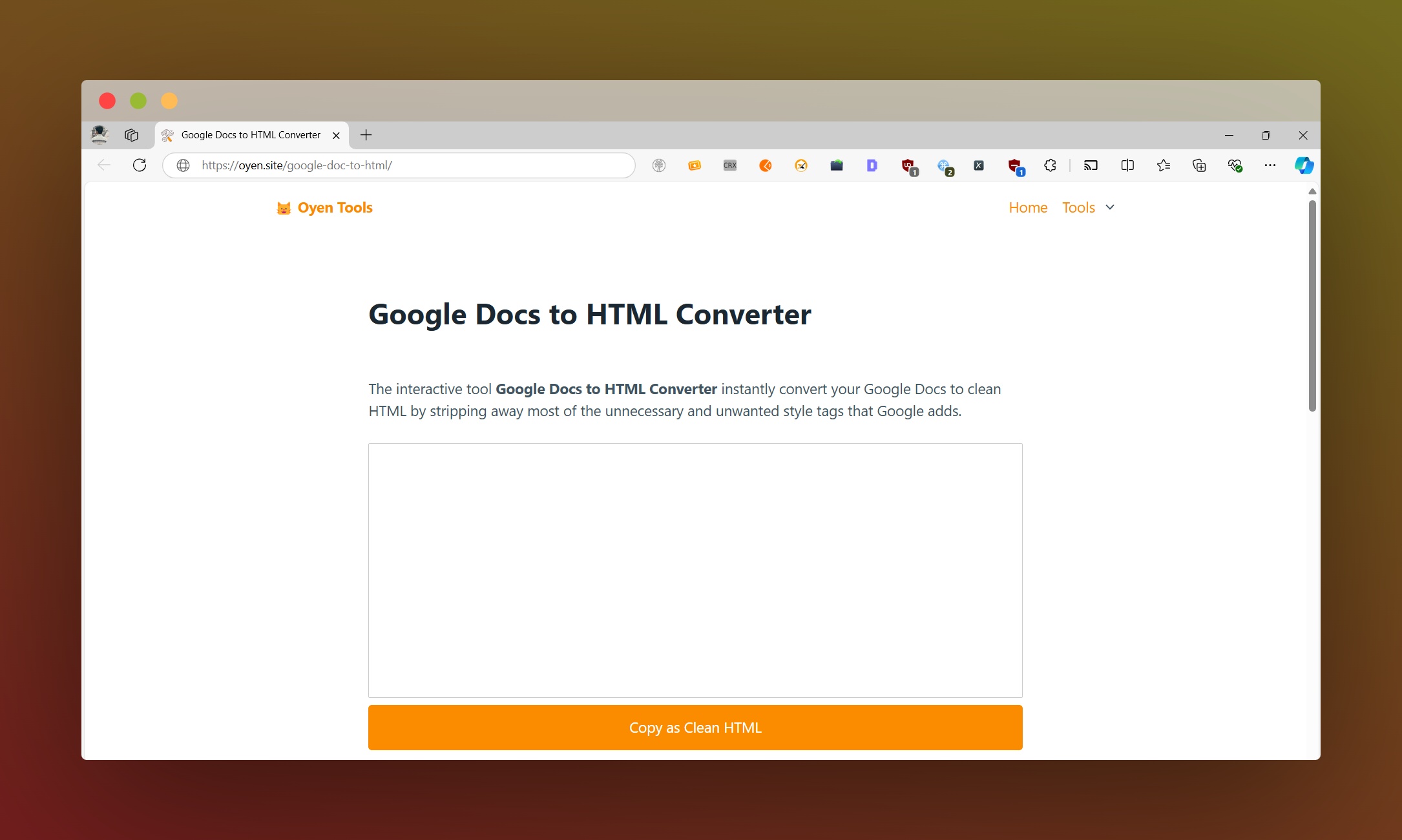Click the red shield with blue badge
This screenshot has width=1402, height=840.
click(1016, 167)
